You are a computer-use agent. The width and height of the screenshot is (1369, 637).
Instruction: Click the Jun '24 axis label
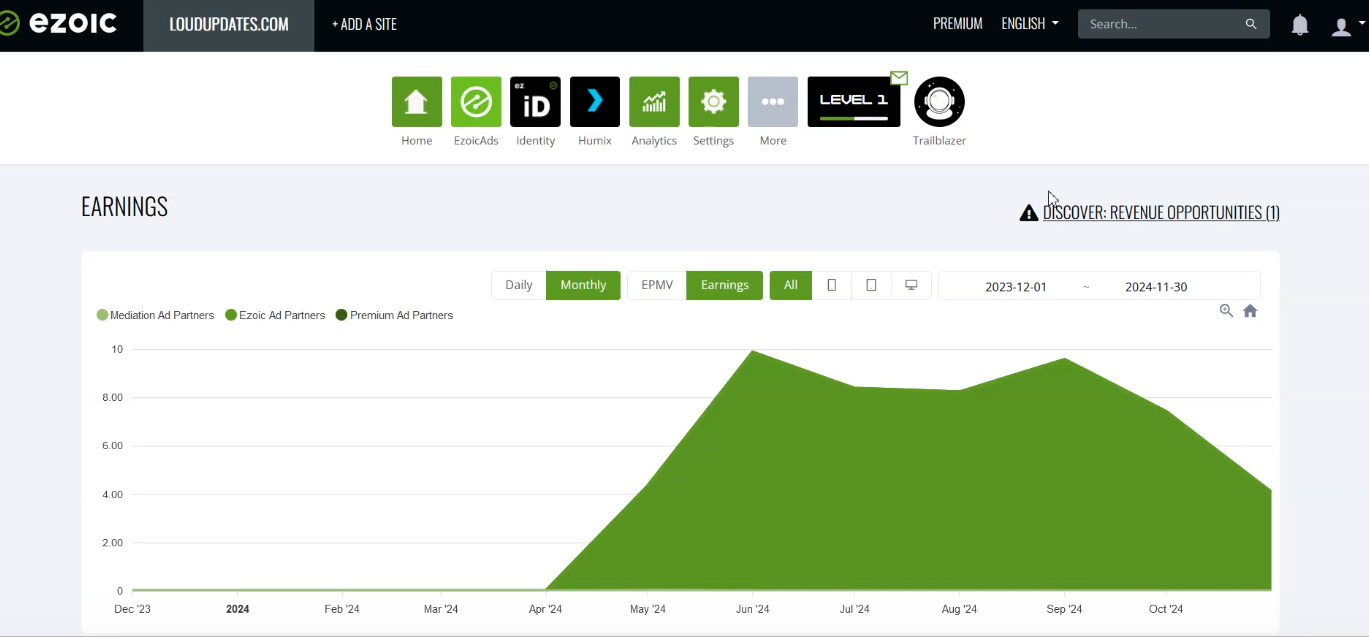[752, 609]
